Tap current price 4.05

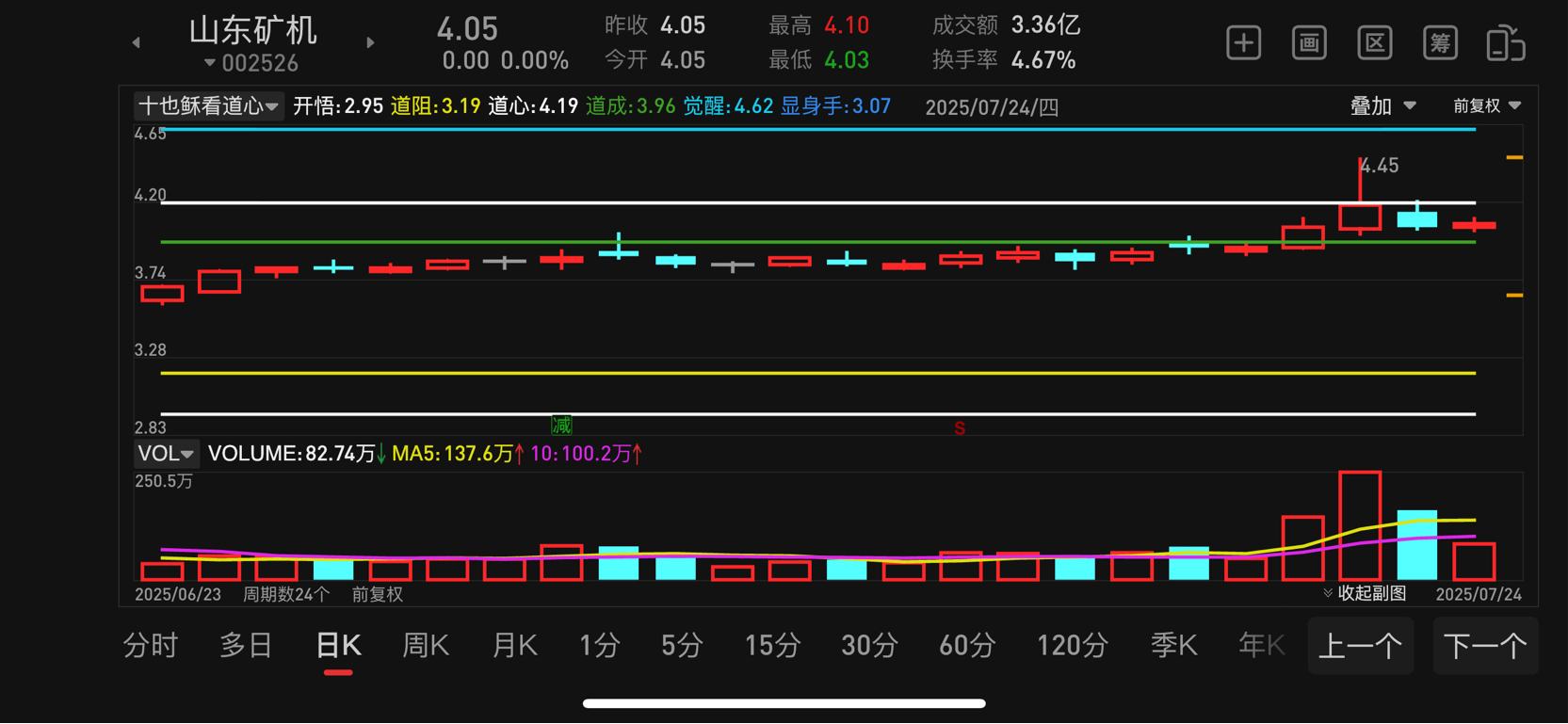467,28
